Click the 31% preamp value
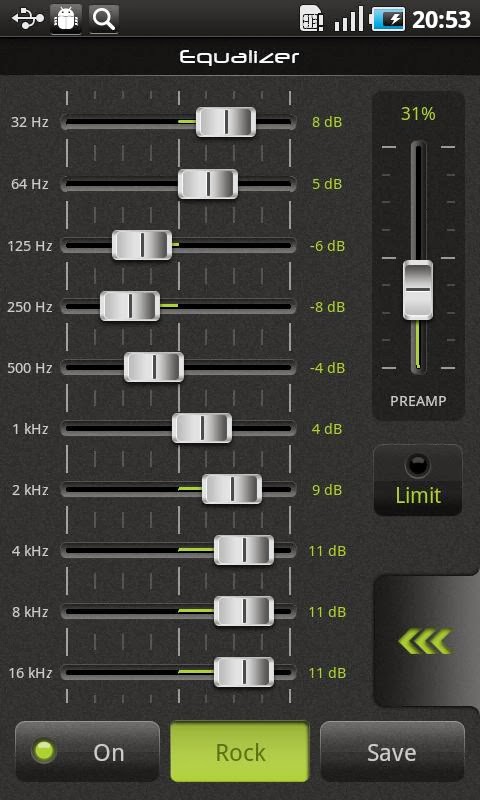Image resolution: width=480 pixels, height=800 pixels. coord(418,114)
